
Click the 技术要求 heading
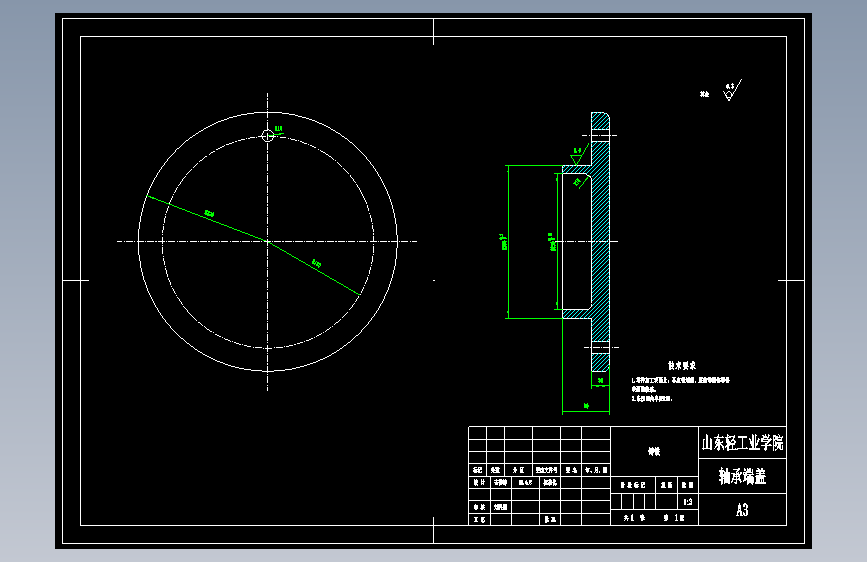(x=682, y=366)
